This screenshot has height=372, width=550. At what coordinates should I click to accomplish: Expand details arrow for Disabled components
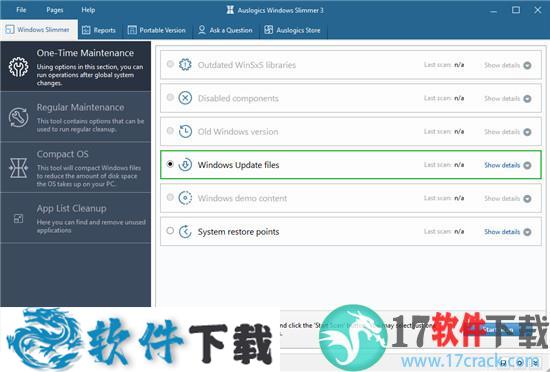coord(527,99)
